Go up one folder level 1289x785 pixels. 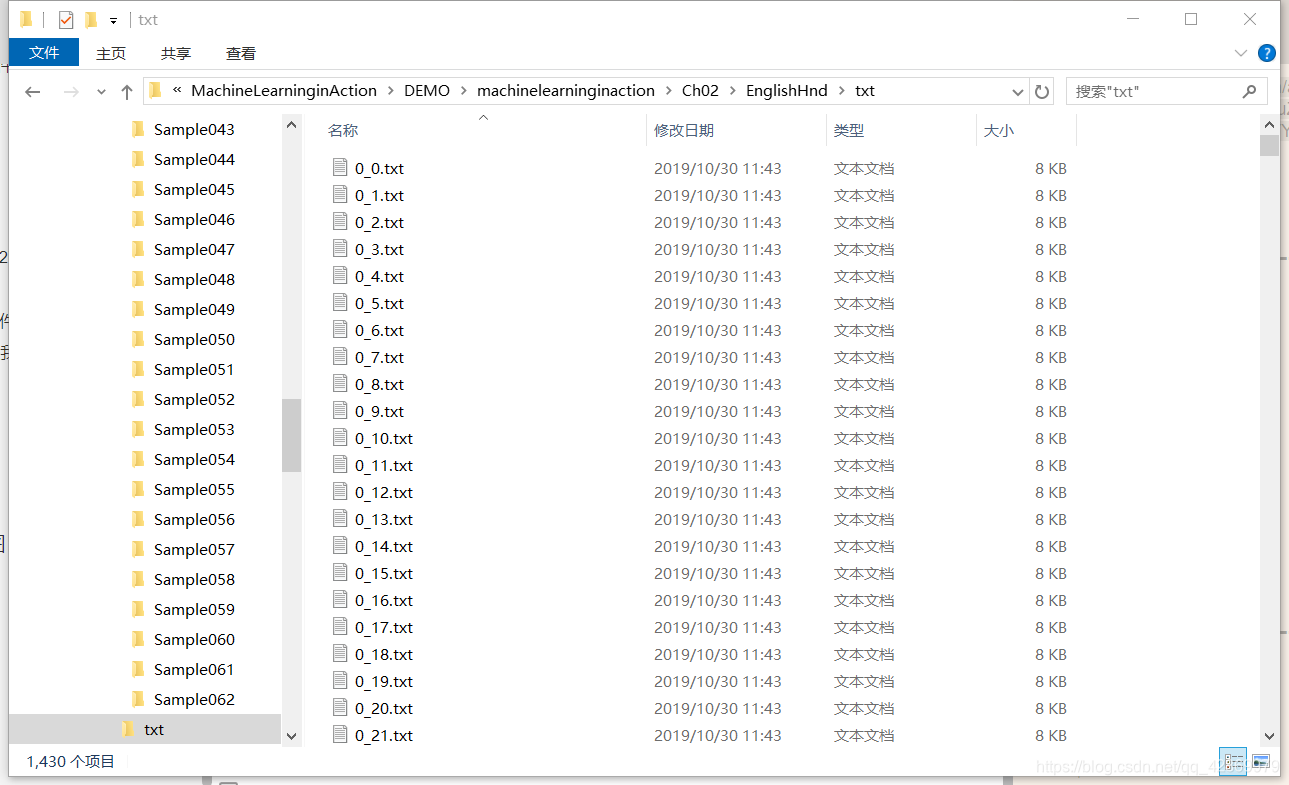pyautogui.click(x=126, y=91)
